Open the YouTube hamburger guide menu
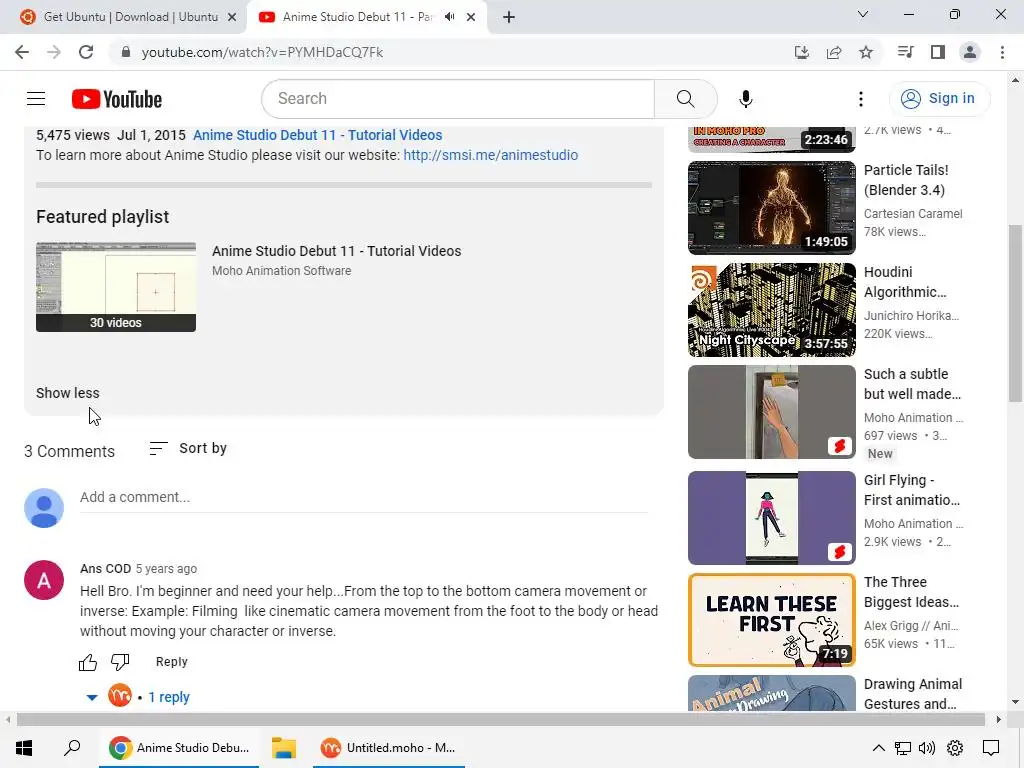The width and height of the screenshot is (1024, 768). tap(36, 99)
